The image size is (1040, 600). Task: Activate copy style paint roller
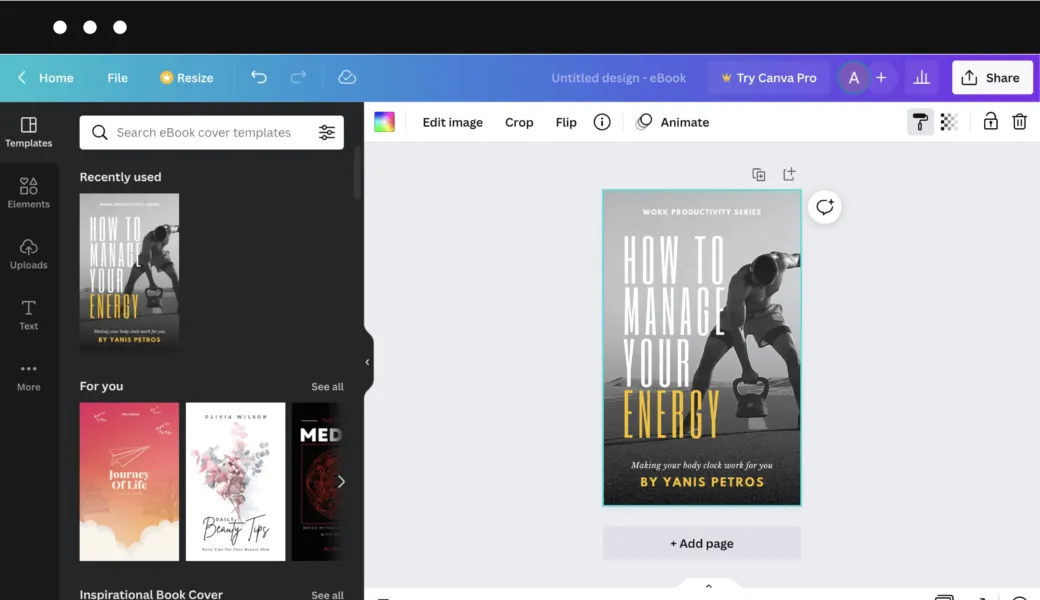(x=920, y=122)
